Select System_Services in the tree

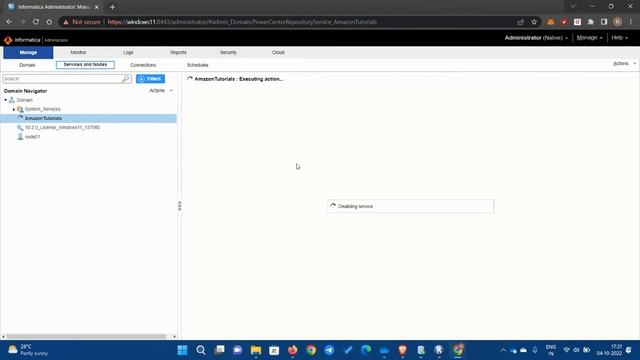[x=42, y=109]
